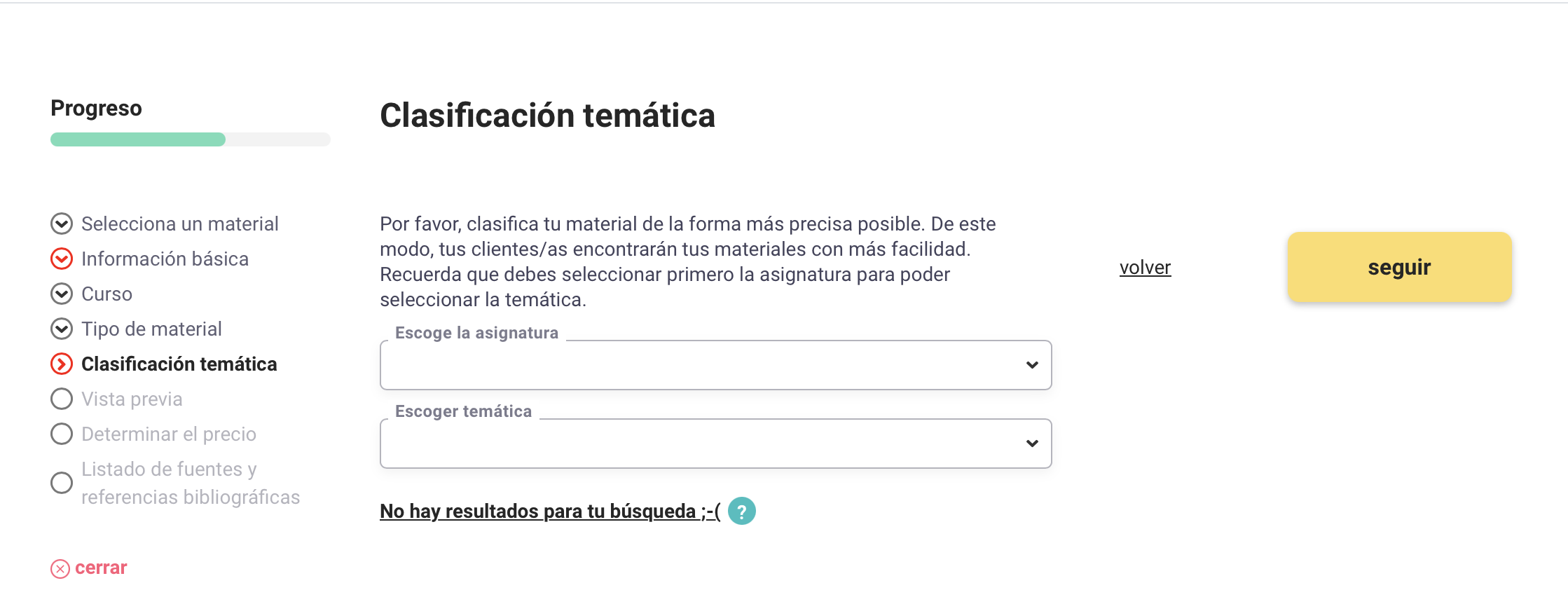Go to the Información básica step
Screen dimensions: 1568x590
165,259
